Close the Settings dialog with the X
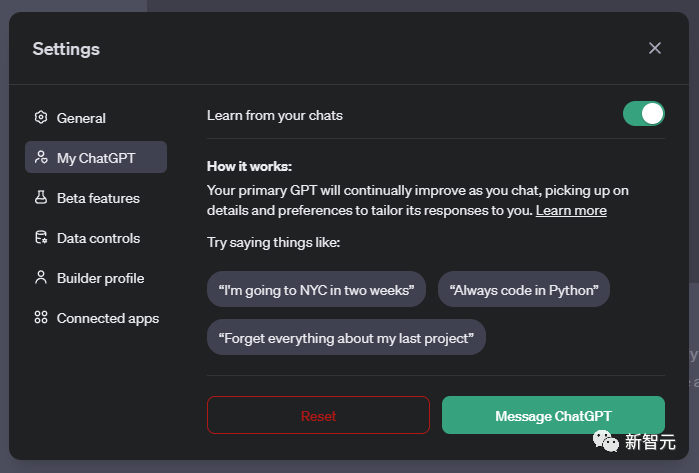 pos(655,48)
